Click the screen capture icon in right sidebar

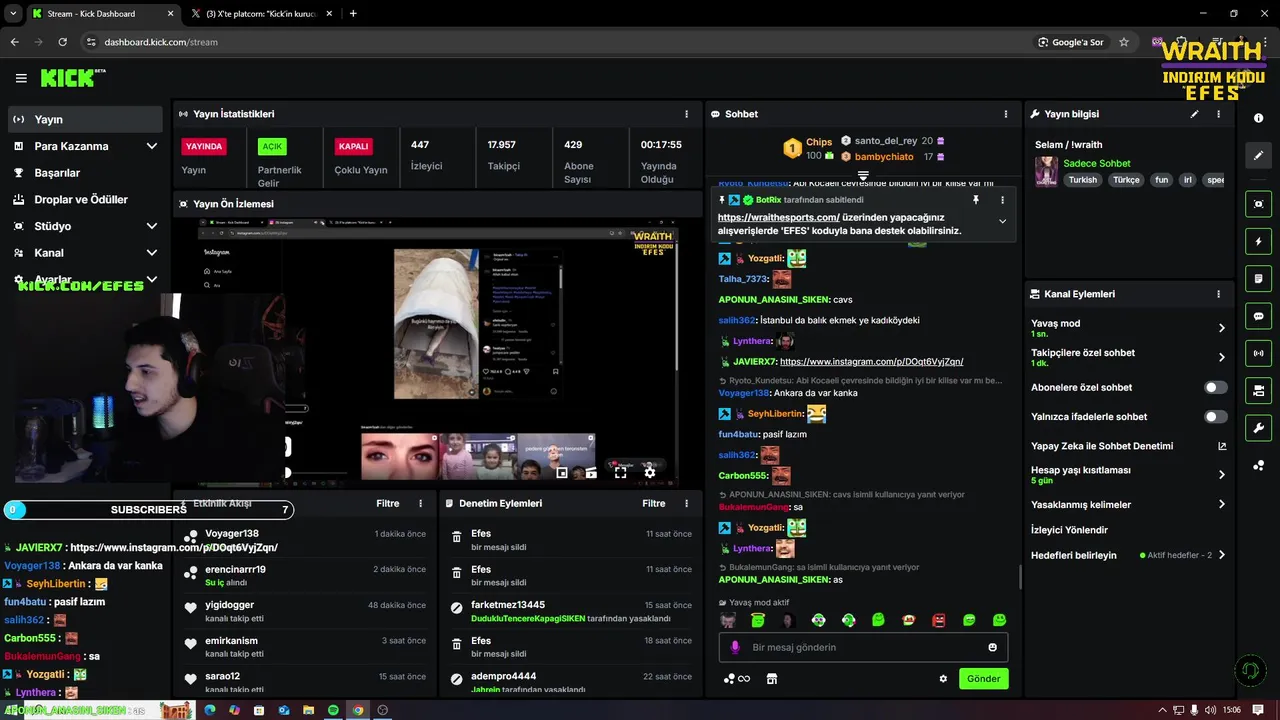pyautogui.click(x=1258, y=204)
